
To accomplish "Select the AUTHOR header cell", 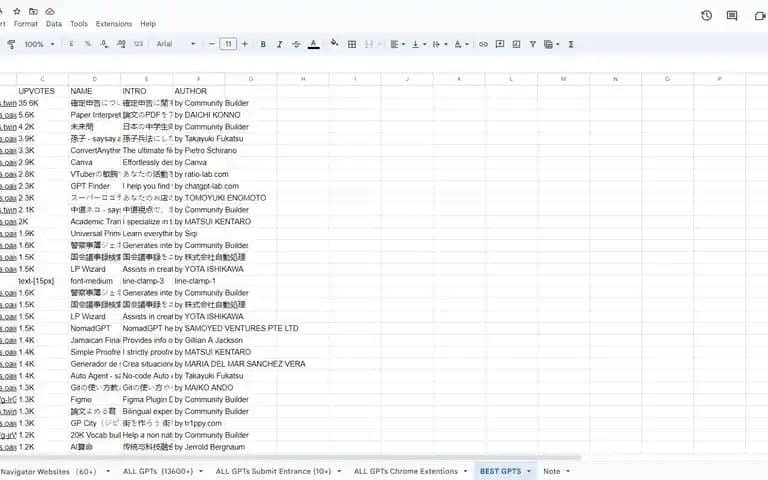I will click(x=199, y=91).
